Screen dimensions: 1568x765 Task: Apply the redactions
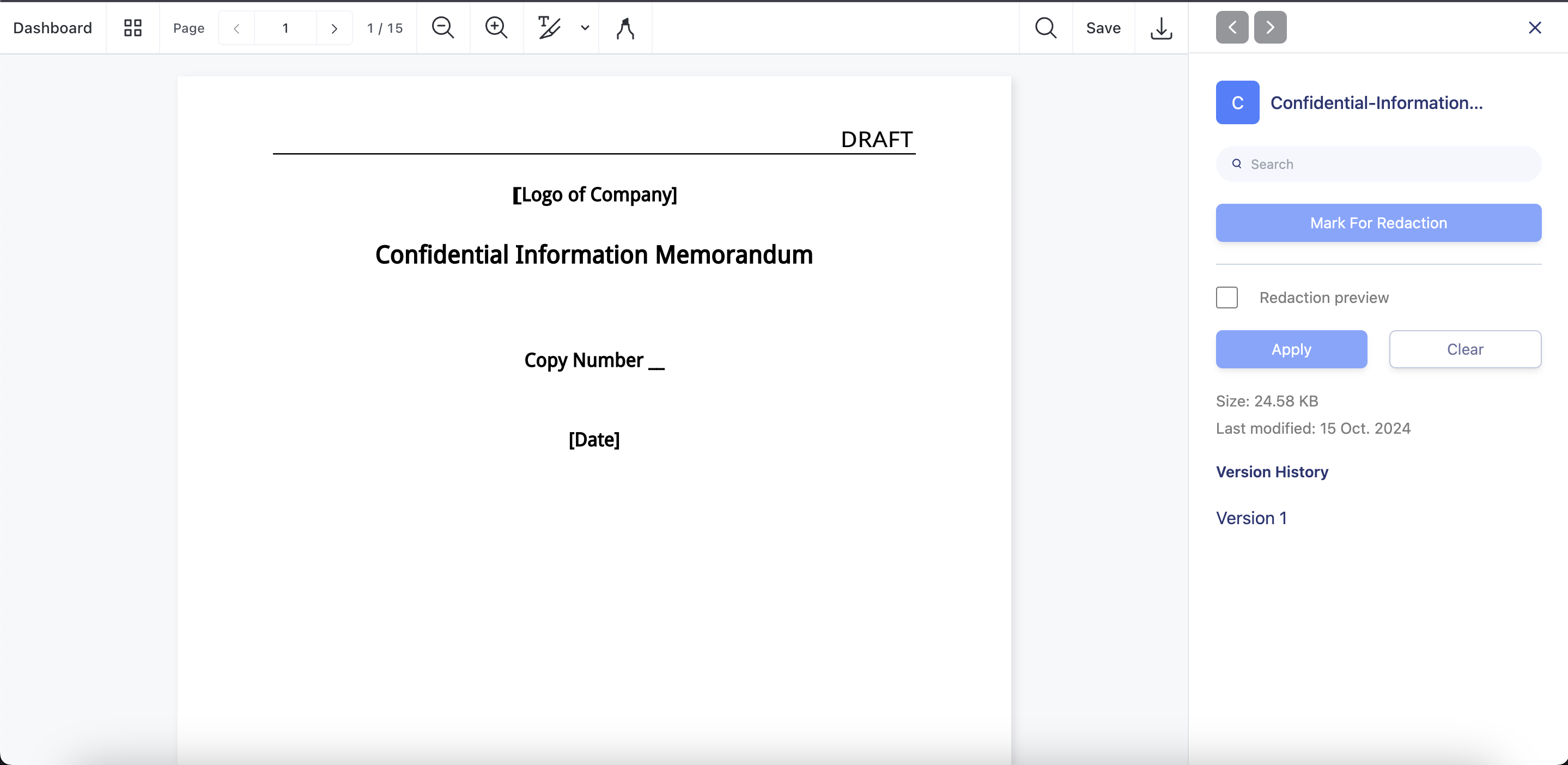coord(1291,349)
